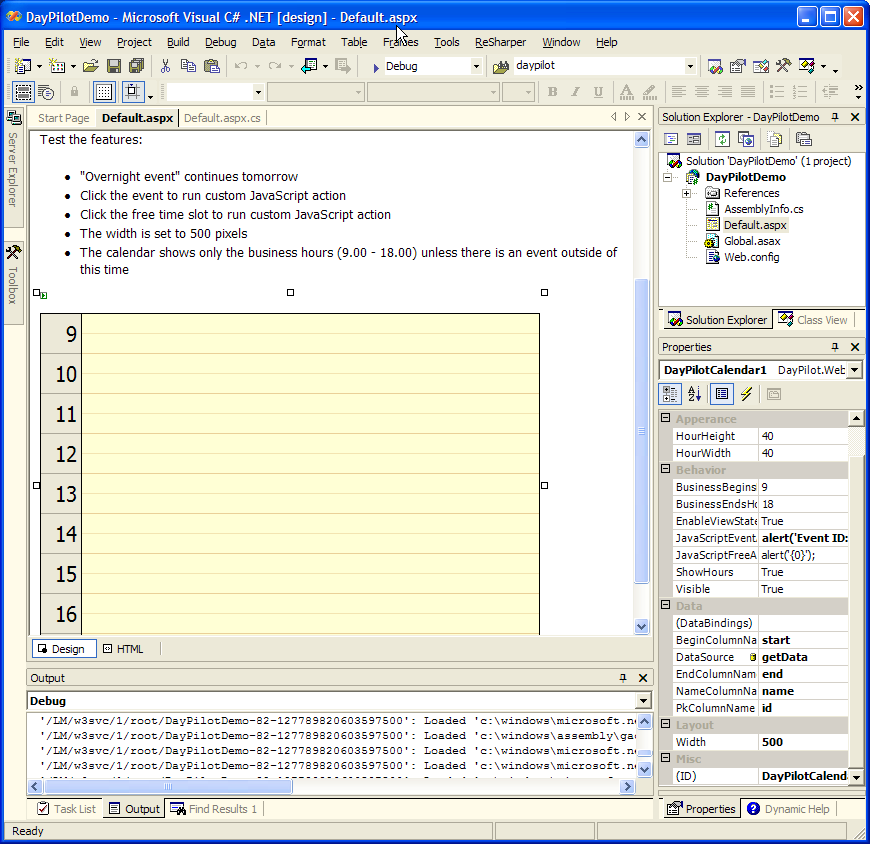Click the New Project toolbar icon

[x=23, y=66]
